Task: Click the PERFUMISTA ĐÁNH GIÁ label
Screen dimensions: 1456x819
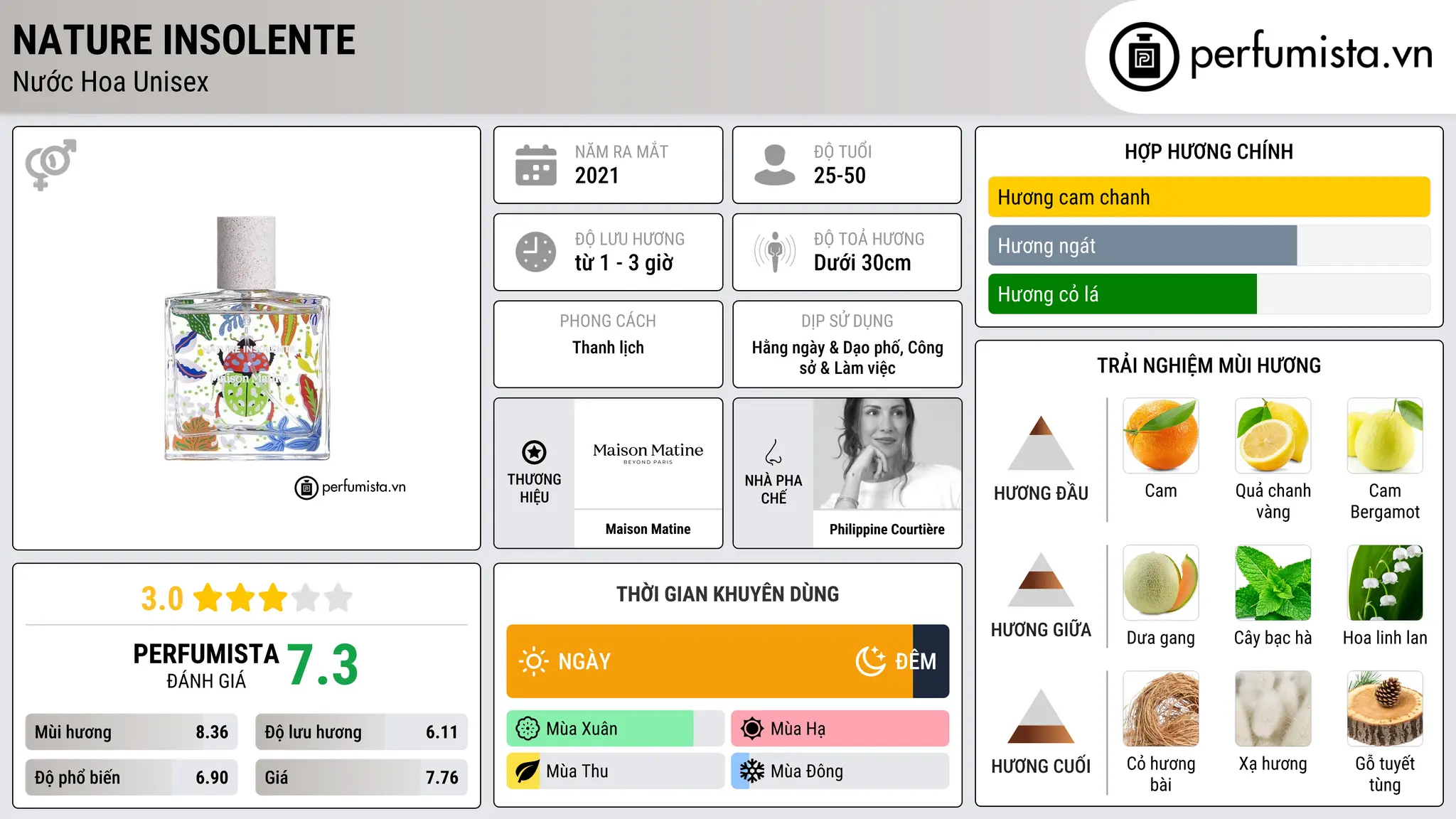Action: (x=206, y=666)
